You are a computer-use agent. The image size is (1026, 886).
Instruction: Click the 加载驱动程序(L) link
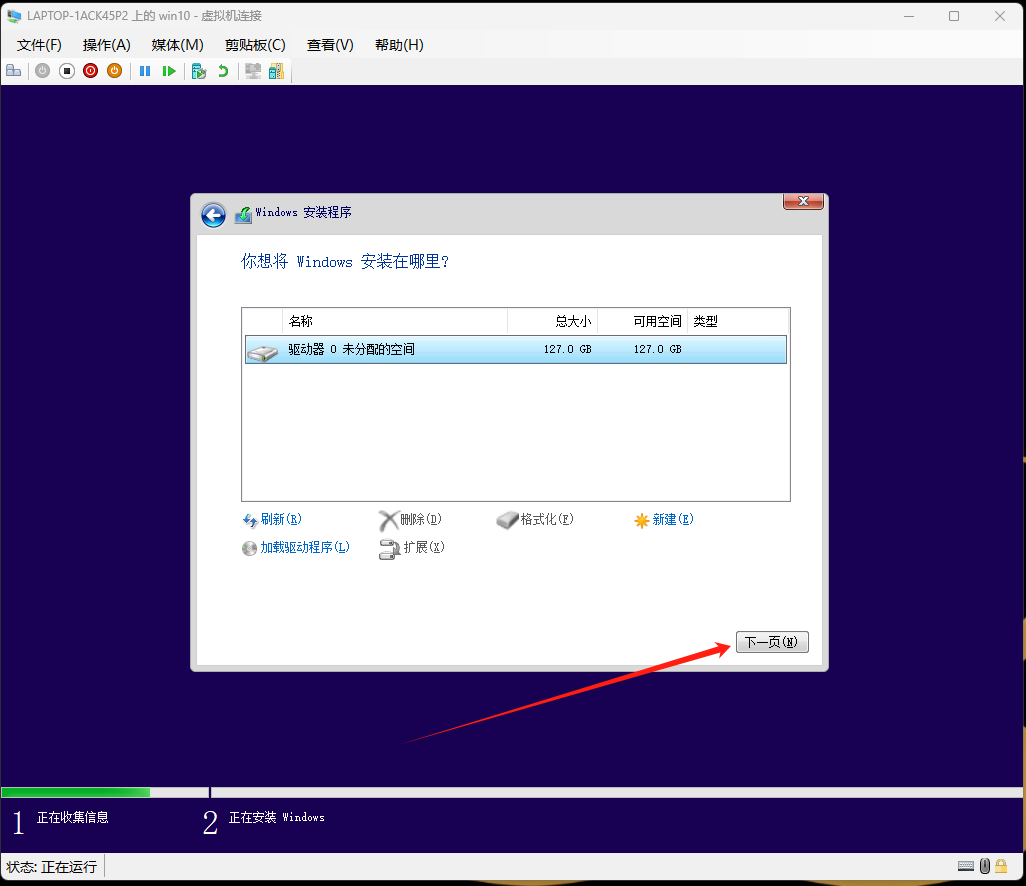296,547
